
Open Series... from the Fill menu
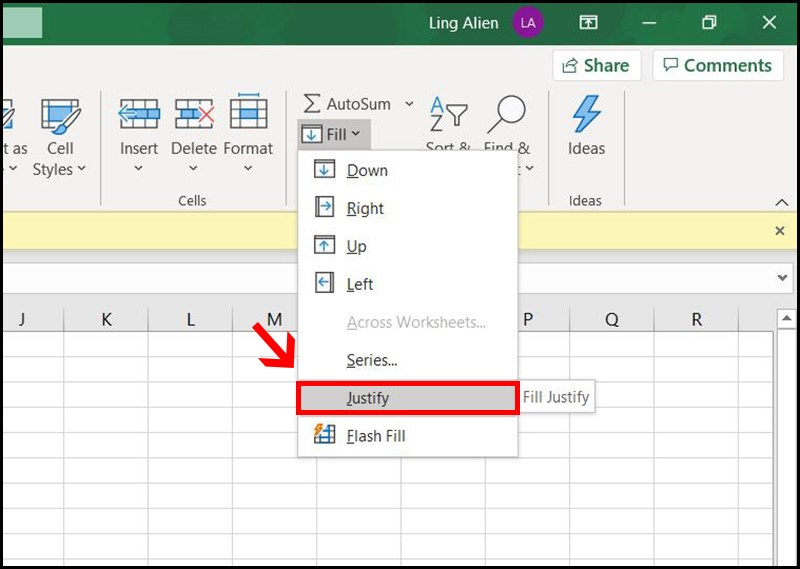[x=408, y=360]
